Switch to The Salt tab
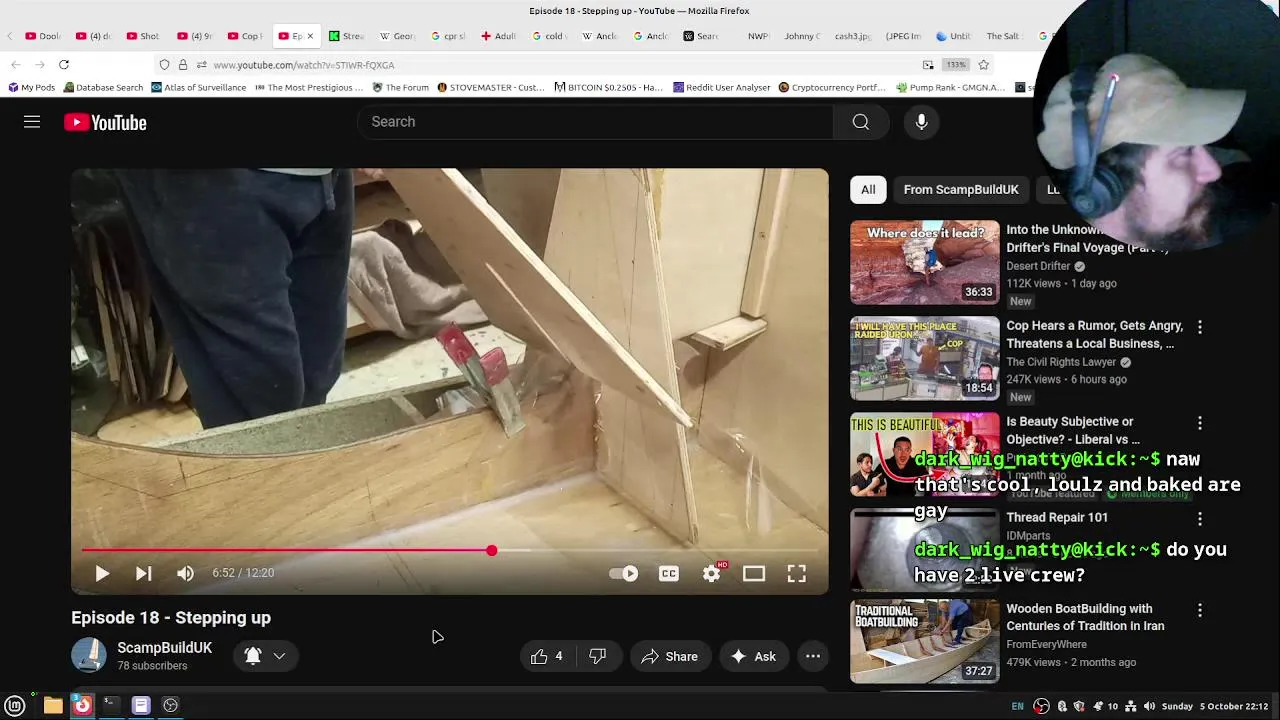Screen dimensions: 1280x720 pos(1002,36)
